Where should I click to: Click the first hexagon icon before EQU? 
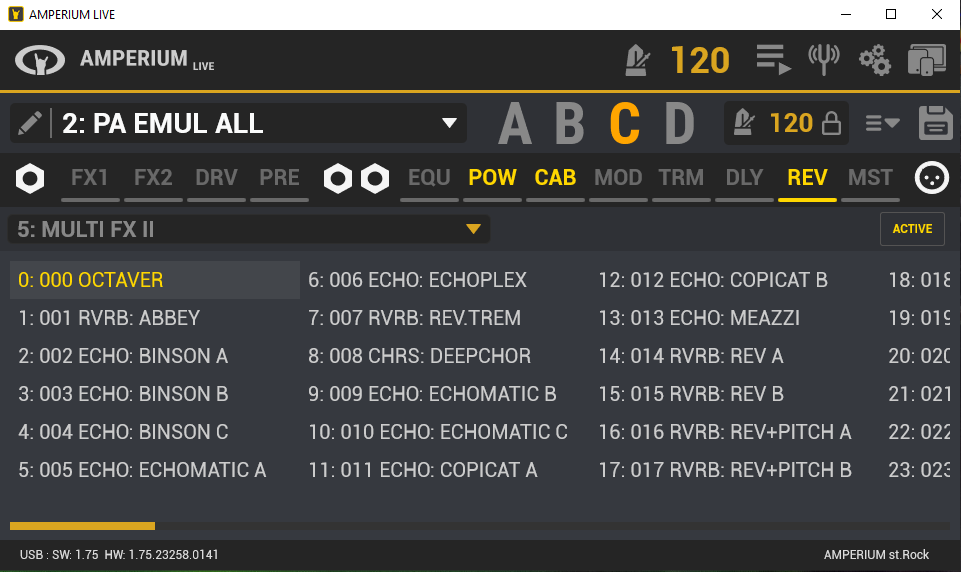click(338, 178)
